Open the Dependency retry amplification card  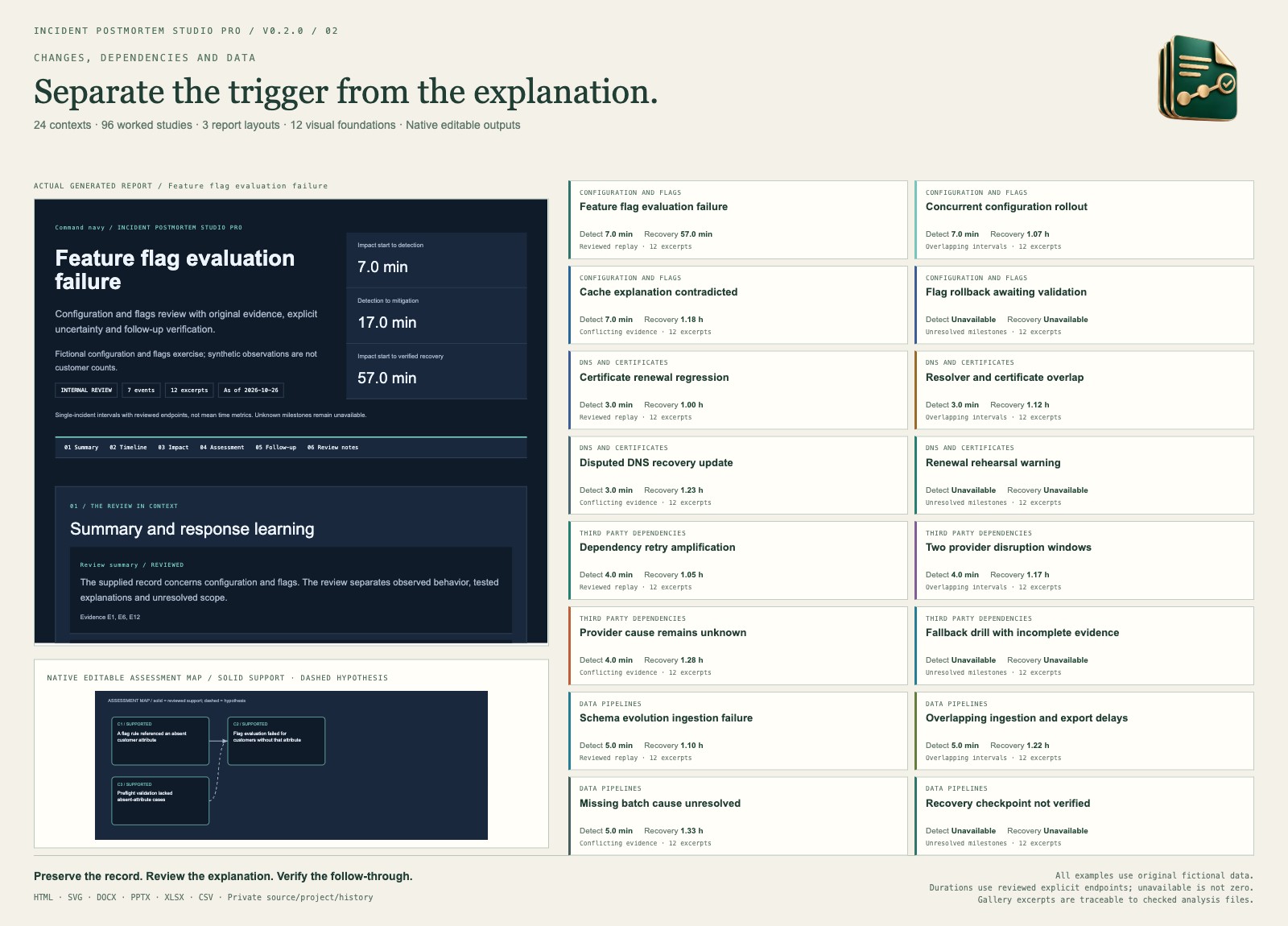click(738, 560)
